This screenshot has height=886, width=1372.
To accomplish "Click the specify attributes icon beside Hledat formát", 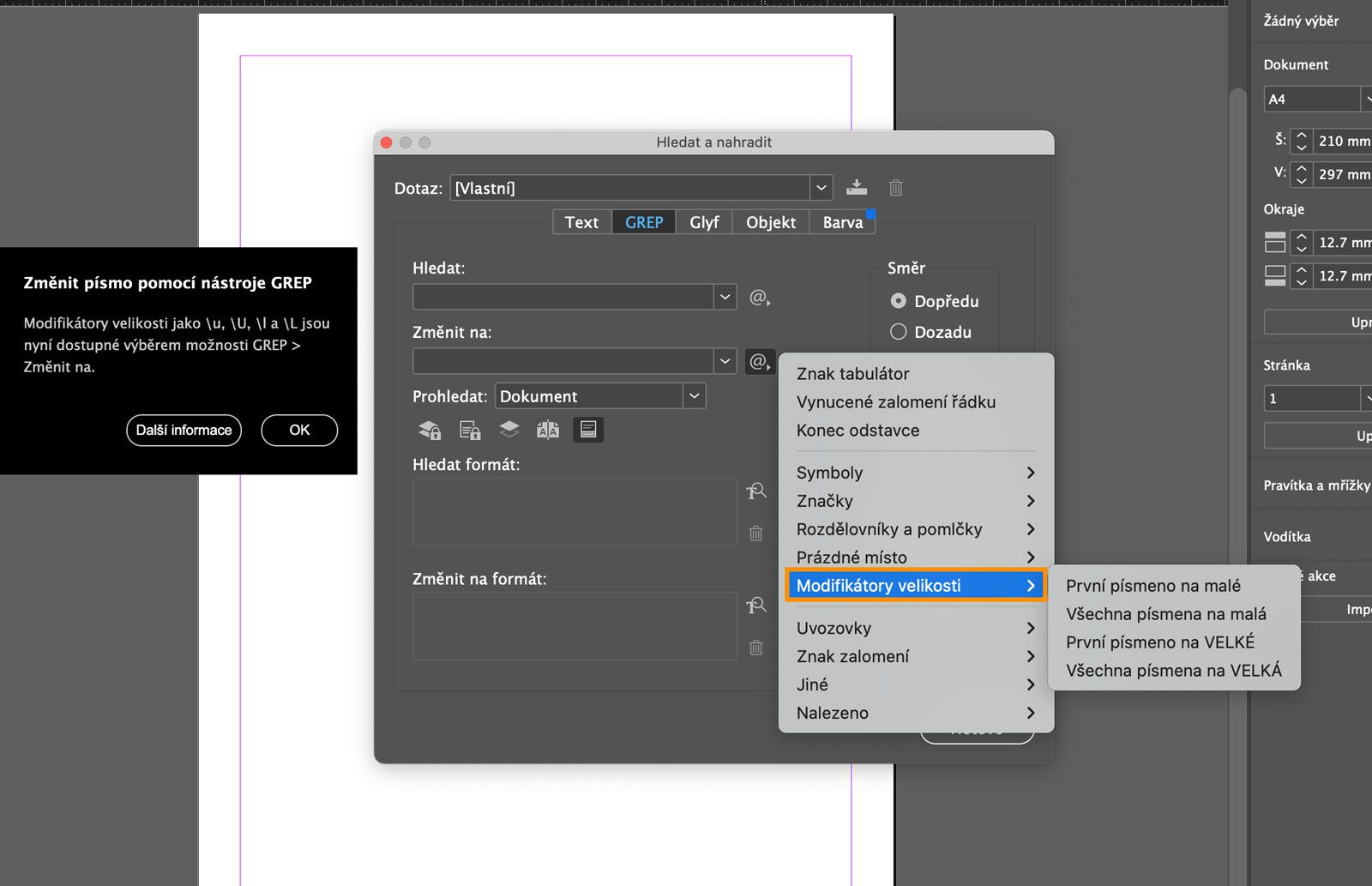I will point(755,491).
